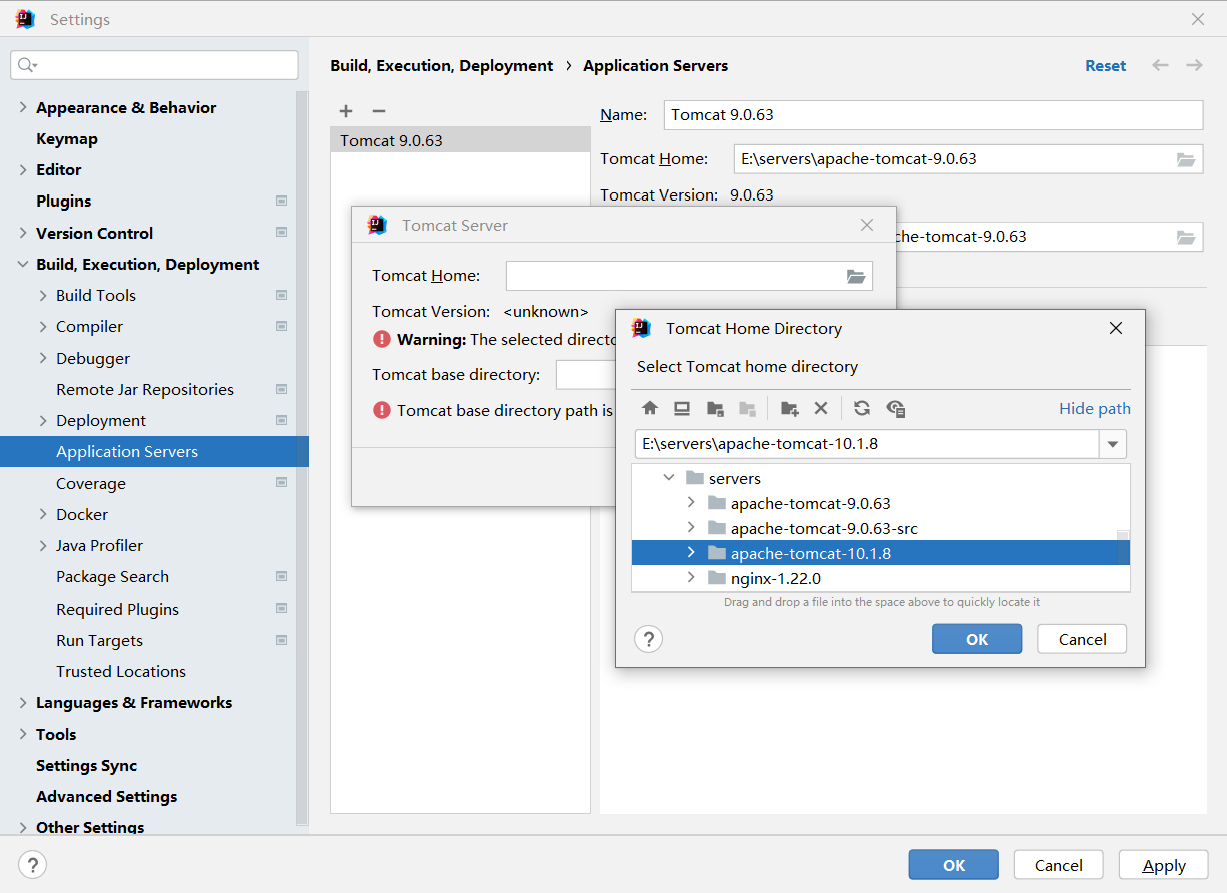The height and width of the screenshot is (893, 1227).
Task: Click Hide path link
Action: point(1095,408)
